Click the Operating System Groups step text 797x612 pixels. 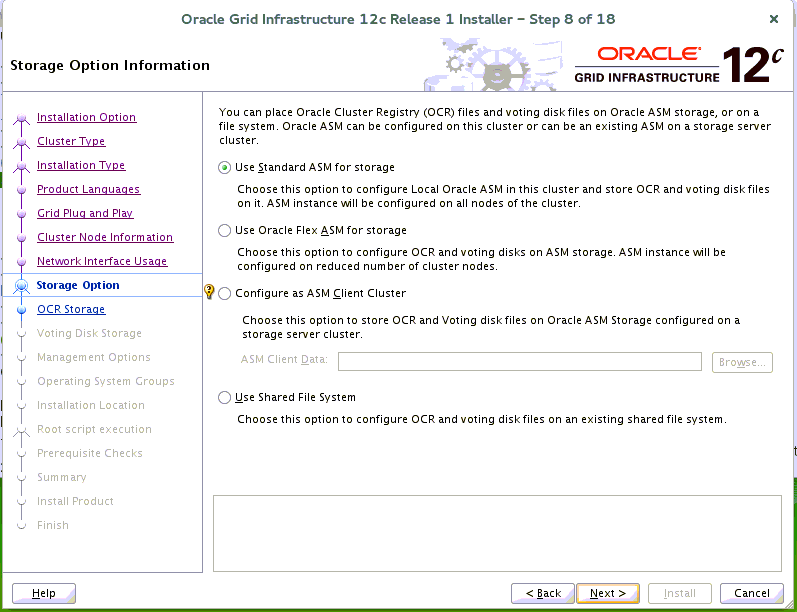[106, 381]
